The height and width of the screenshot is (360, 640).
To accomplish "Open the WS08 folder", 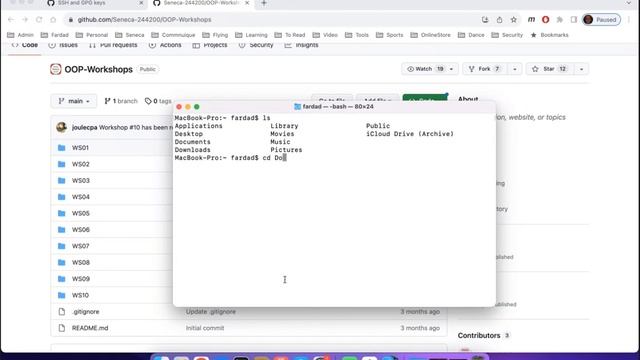I will click(x=80, y=262).
